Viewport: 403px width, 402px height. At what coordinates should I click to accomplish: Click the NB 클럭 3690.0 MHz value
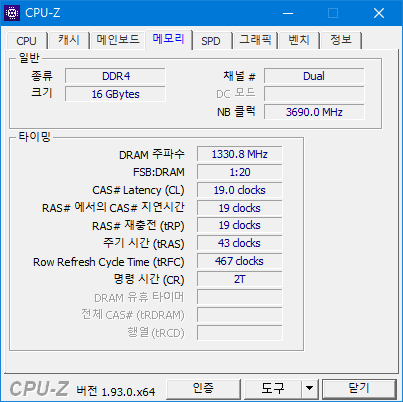[x=314, y=112]
